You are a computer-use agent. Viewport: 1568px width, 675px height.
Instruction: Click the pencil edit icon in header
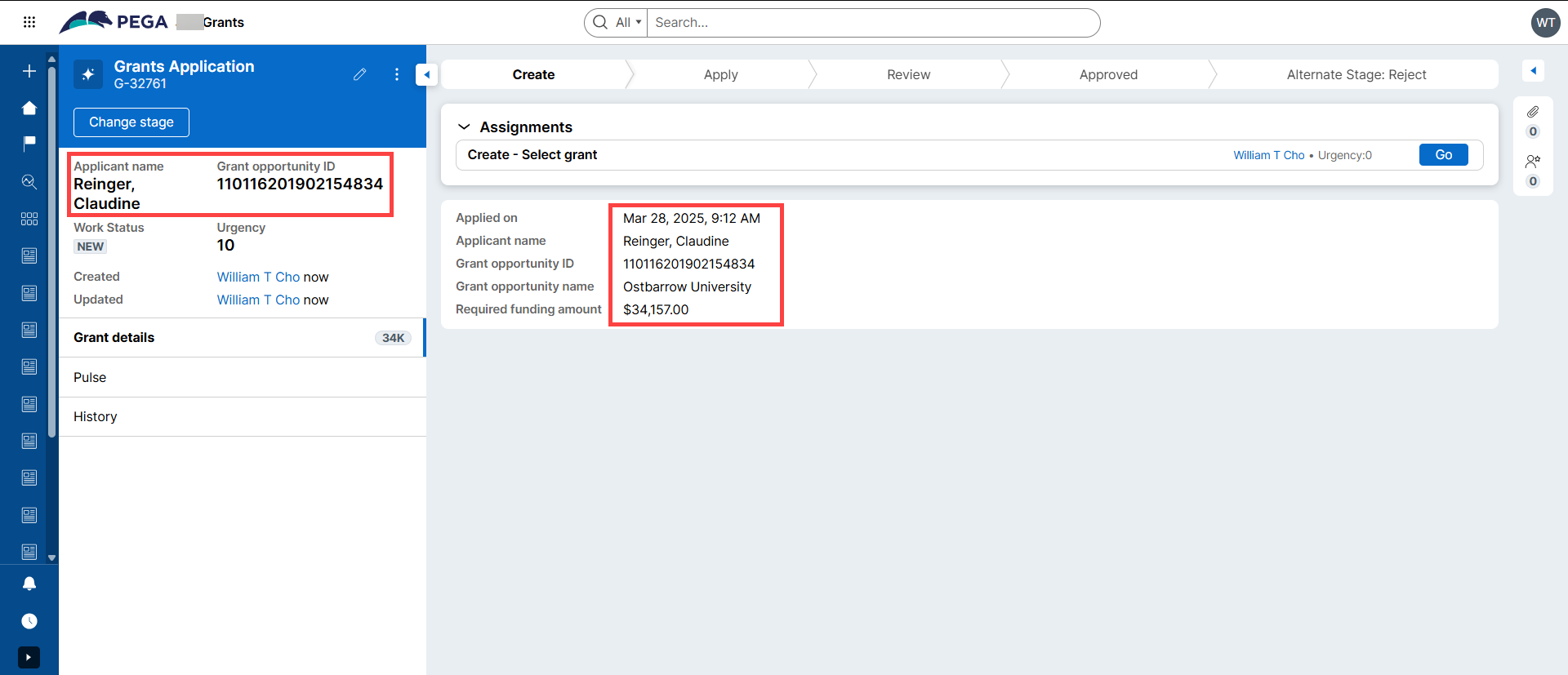359,74
